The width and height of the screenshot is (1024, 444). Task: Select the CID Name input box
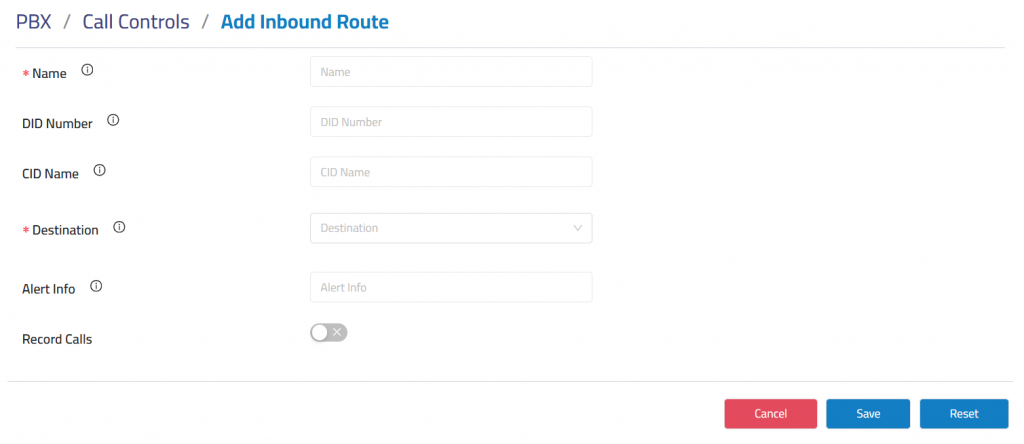[451, 172]
